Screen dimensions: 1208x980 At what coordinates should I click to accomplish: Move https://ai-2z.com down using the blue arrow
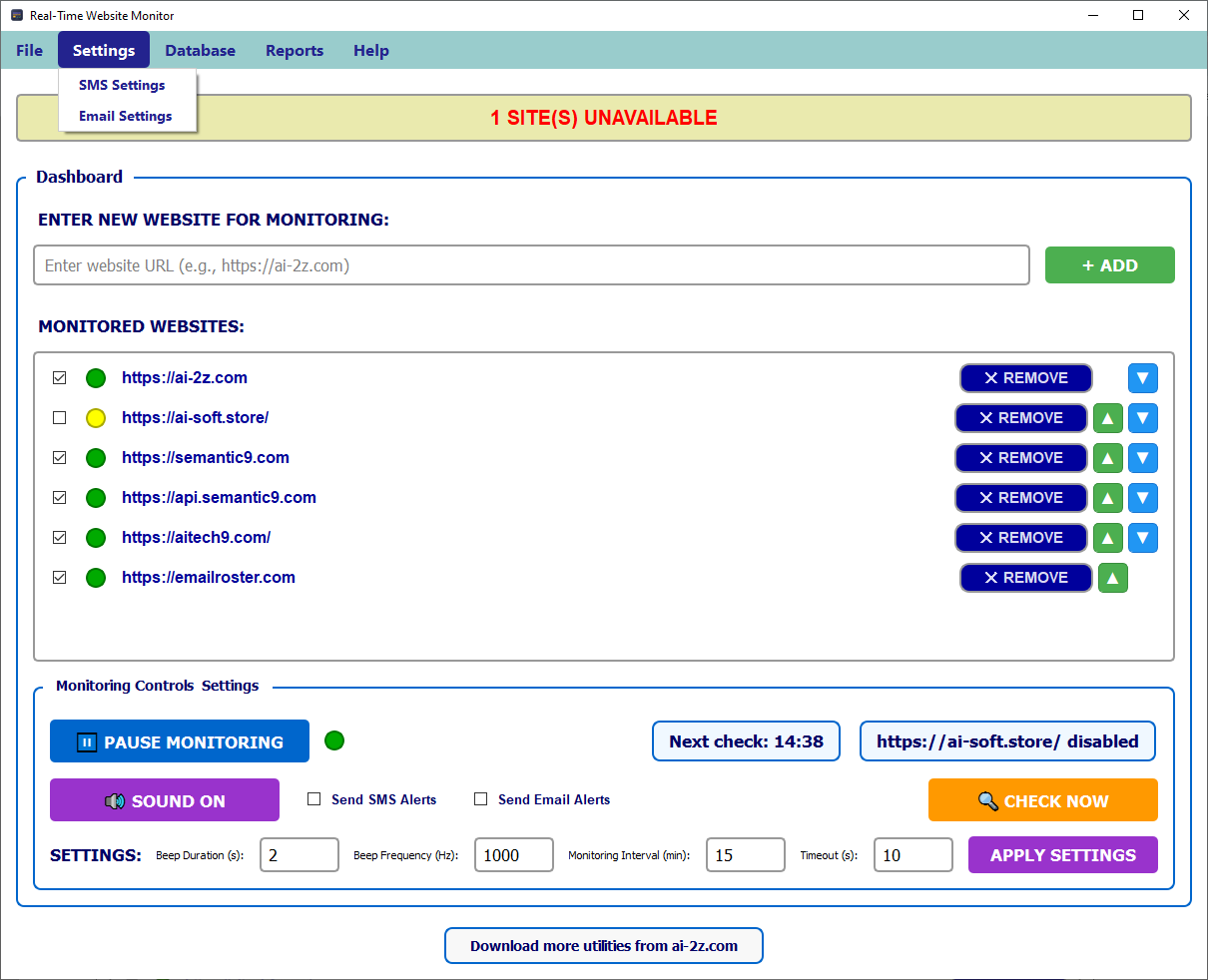point(1142,378)
